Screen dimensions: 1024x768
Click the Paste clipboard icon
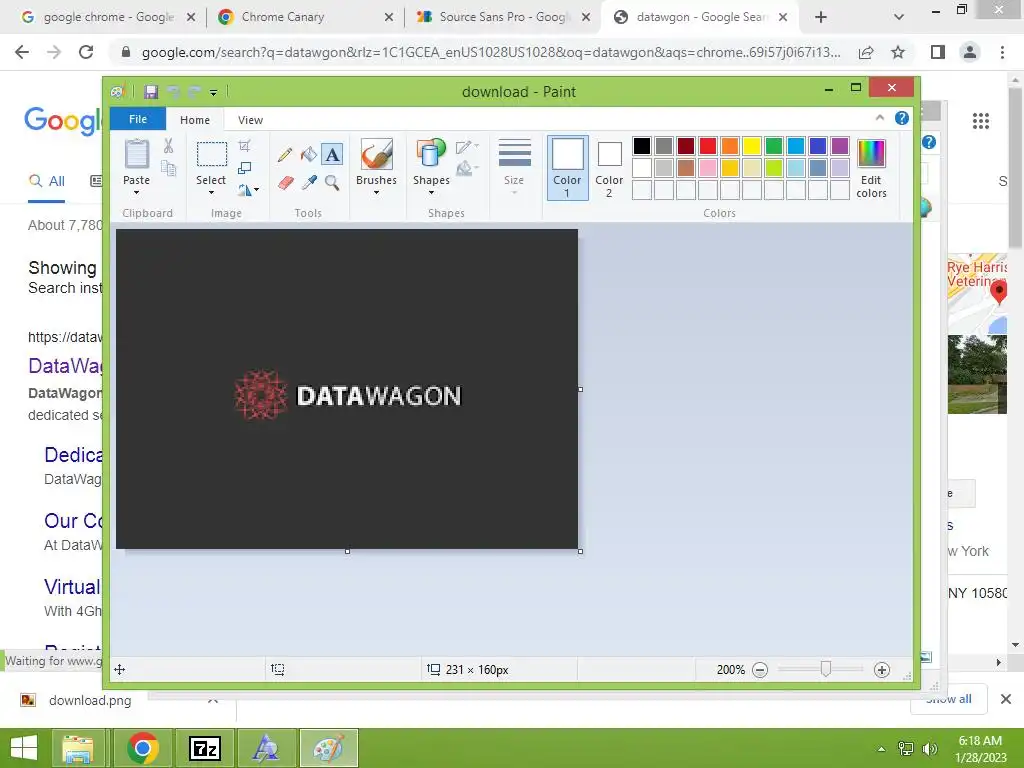click(x=136, y=155)
